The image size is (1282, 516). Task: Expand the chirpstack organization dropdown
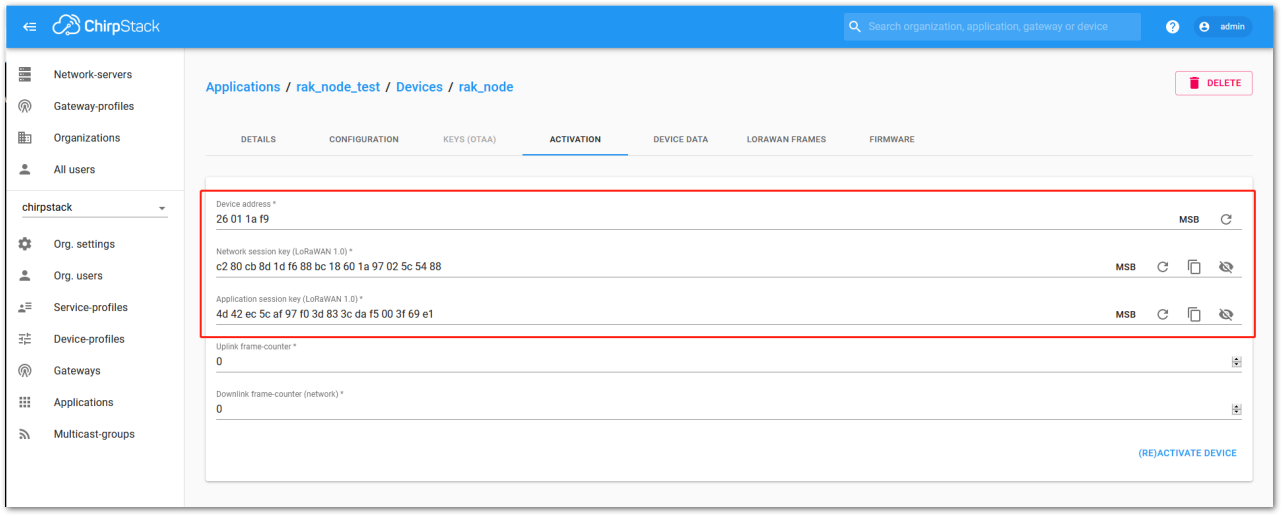pyautogui.click(x=95, y=208)
